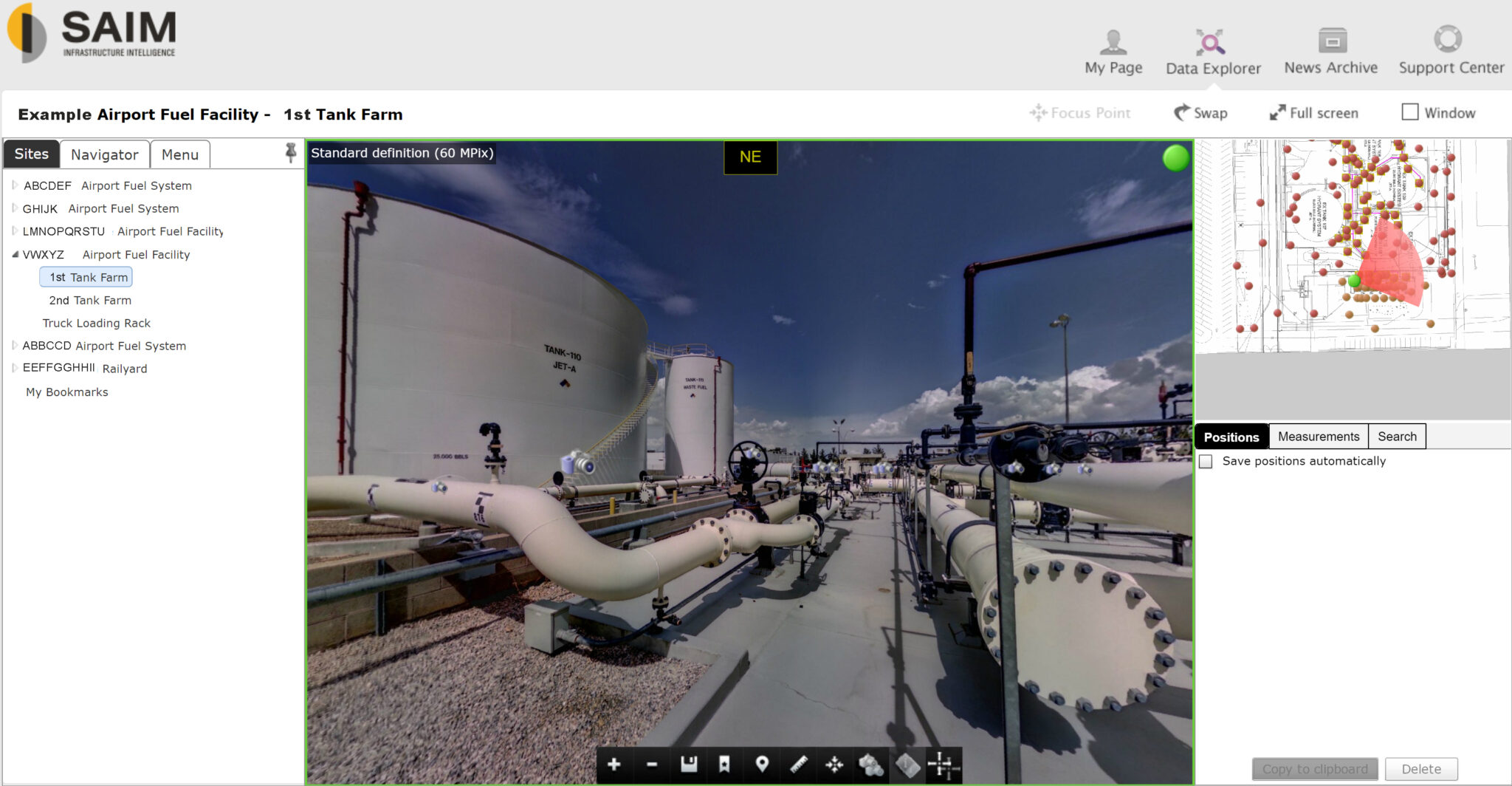Screen dimensions: 1512x786
Task: Add a bookmark with the bookmark icon
Action: pos(724,765)
